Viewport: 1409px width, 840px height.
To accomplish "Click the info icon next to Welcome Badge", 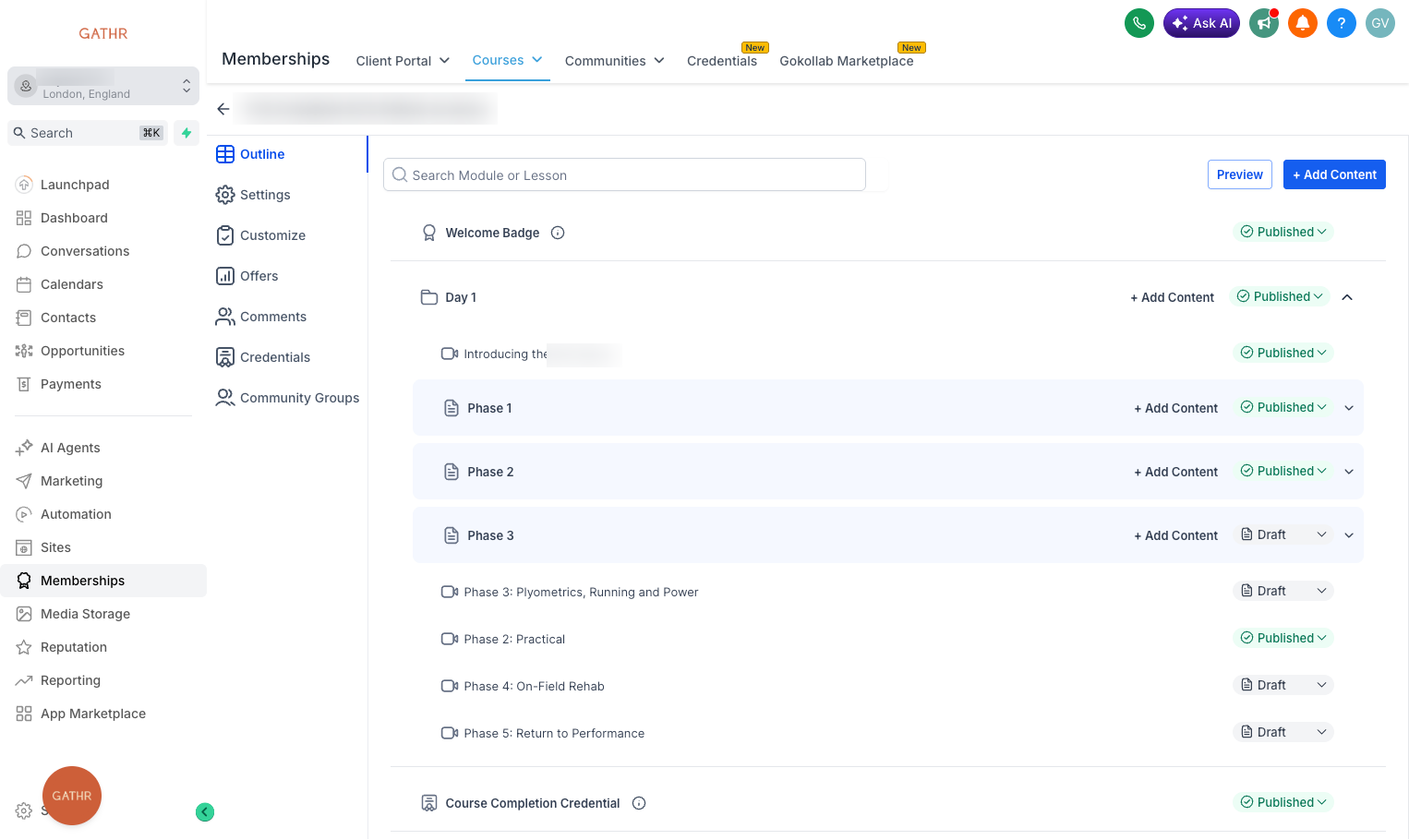I will click(558, 233).
